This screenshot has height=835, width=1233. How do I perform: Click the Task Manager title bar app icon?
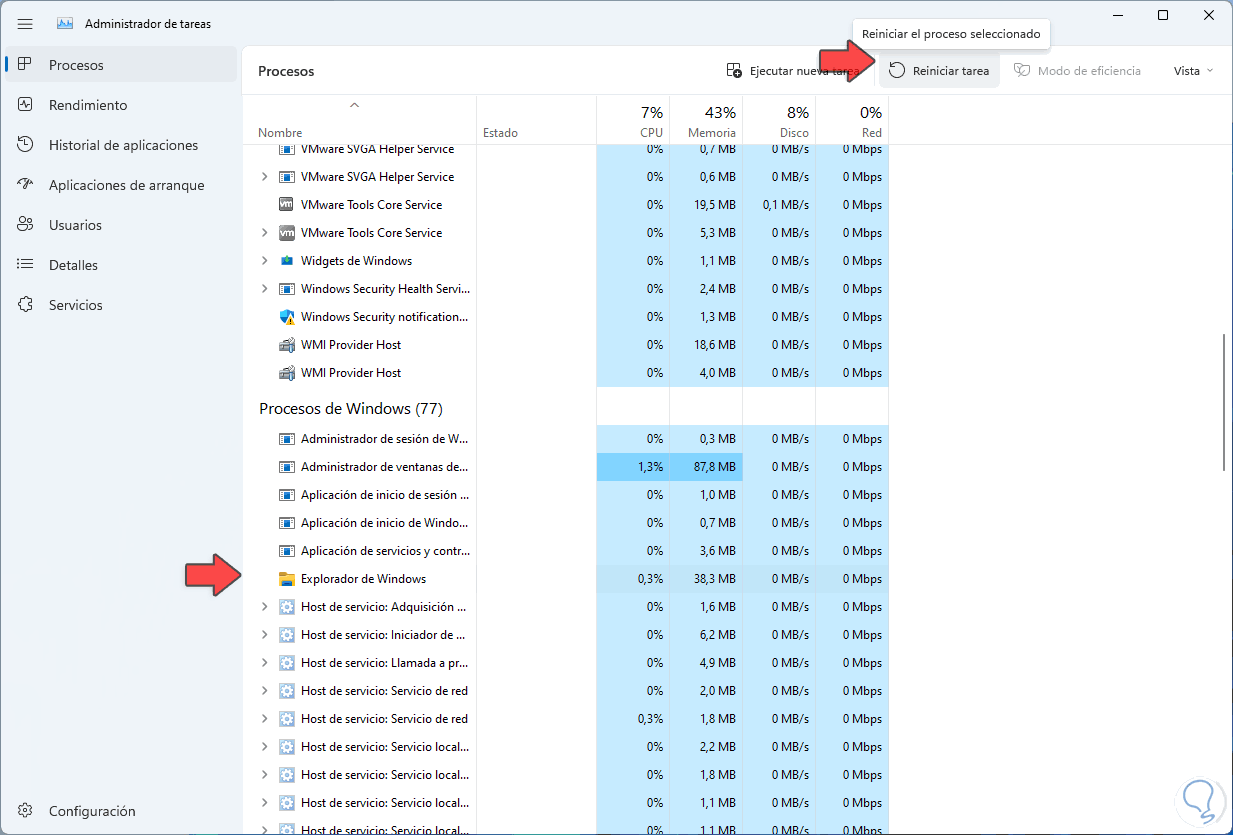[65, 23]
